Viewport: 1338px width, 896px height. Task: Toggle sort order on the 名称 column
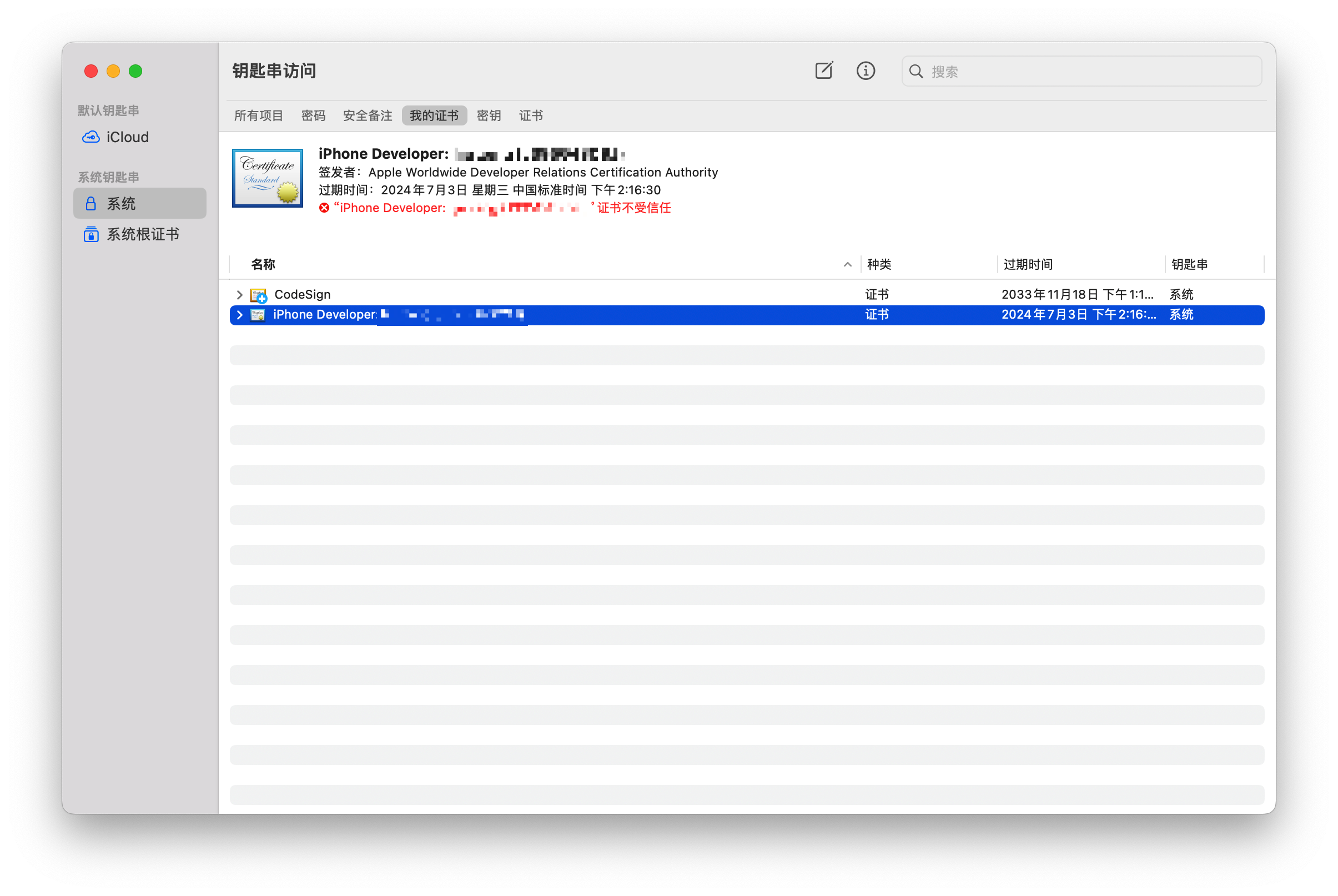click(262, 264)
